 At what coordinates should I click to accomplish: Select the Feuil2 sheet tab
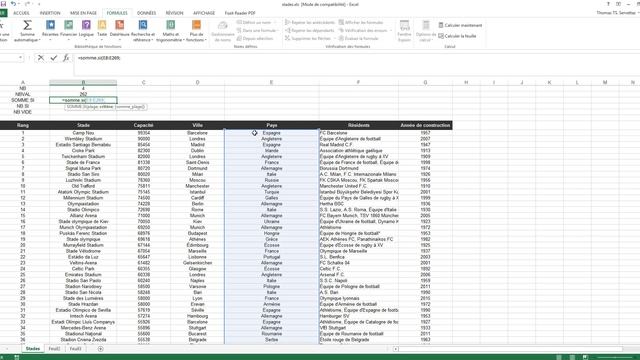pos(54,349)
